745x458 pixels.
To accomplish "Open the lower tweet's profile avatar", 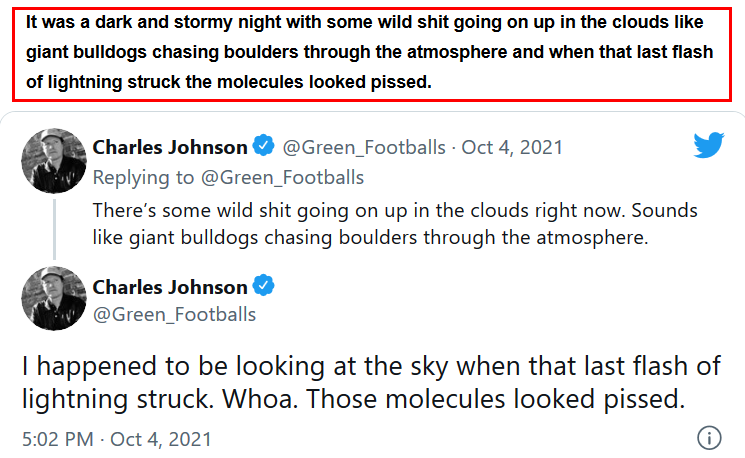I will click(x=53, y=298).
